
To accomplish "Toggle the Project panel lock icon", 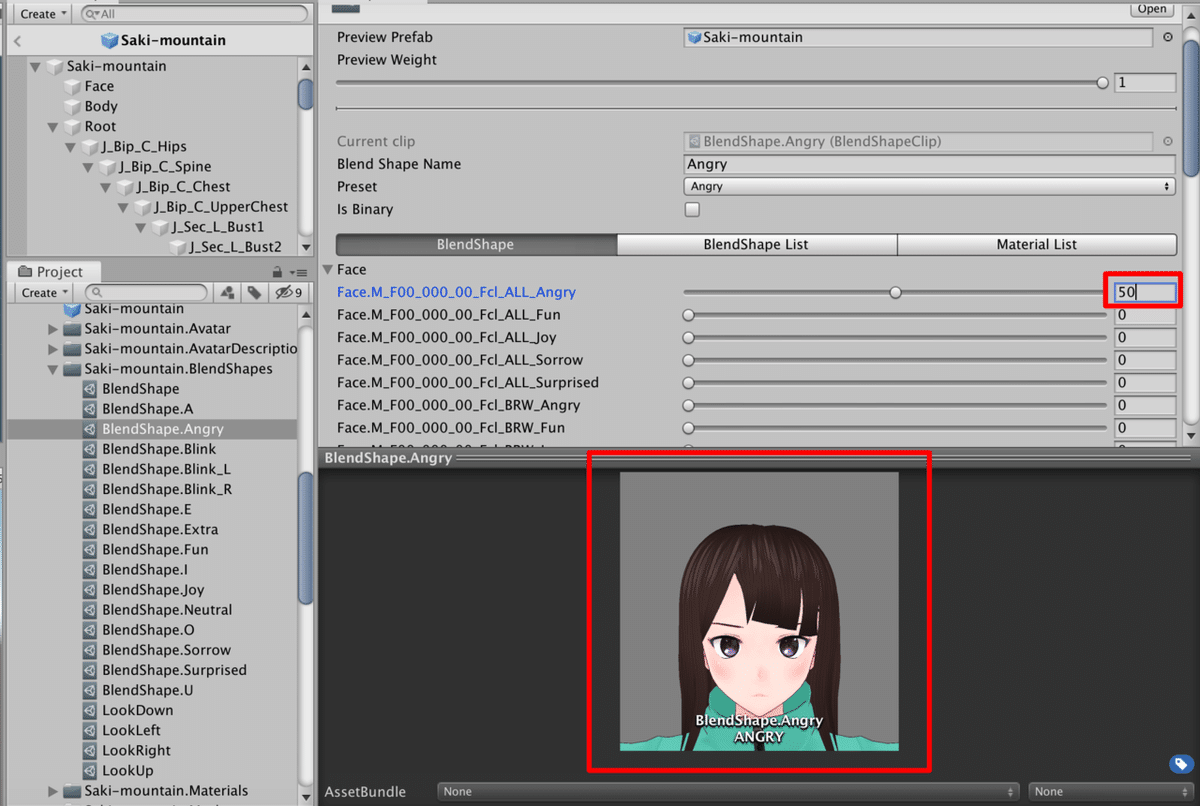I will point(277,272).
